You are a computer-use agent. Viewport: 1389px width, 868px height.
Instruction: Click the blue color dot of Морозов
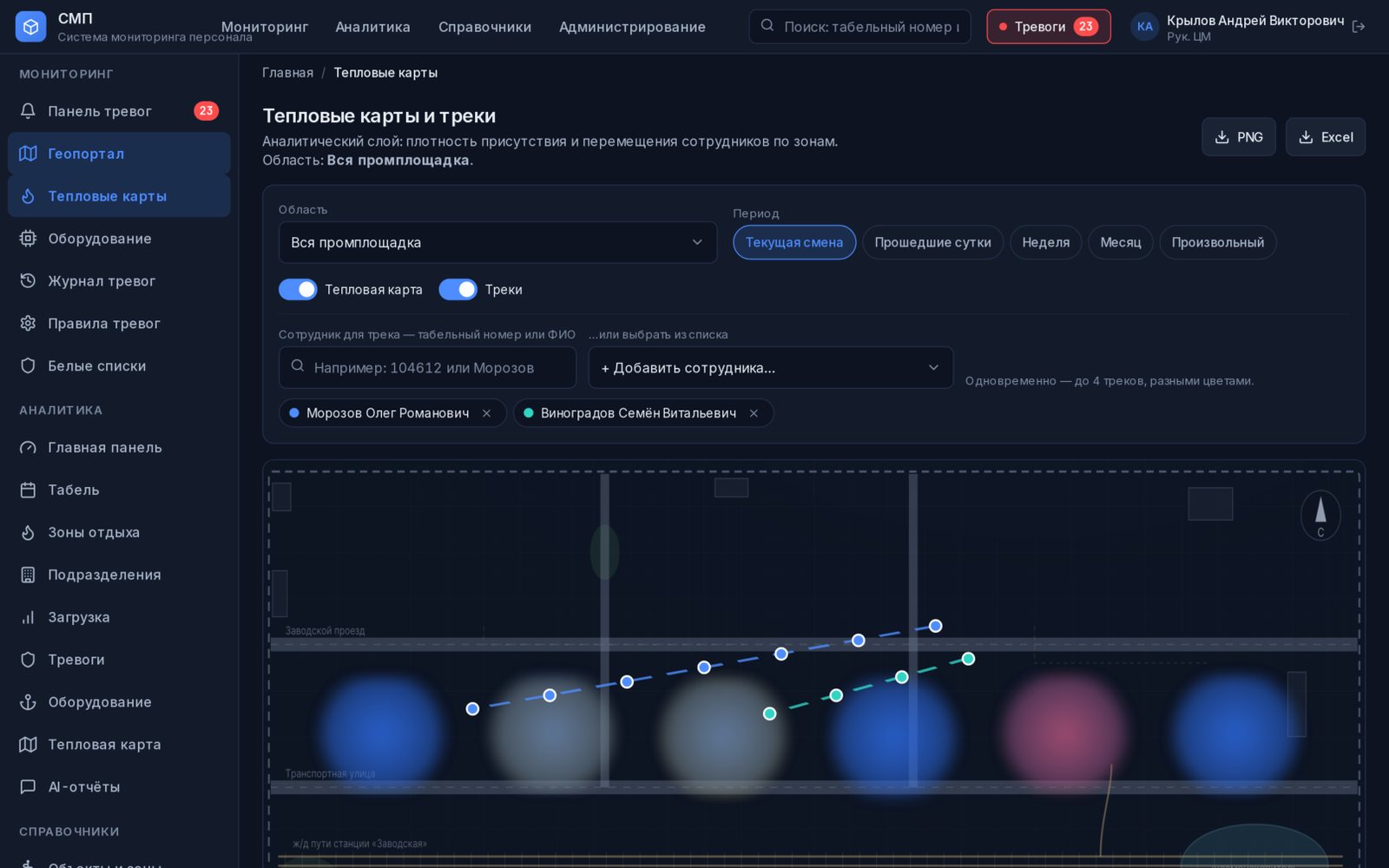(294, 413)
